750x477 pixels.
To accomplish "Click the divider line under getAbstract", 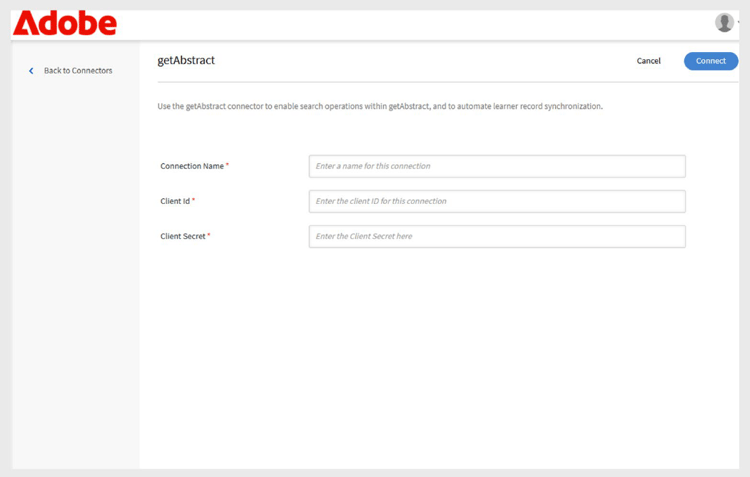I will (448, 82).
